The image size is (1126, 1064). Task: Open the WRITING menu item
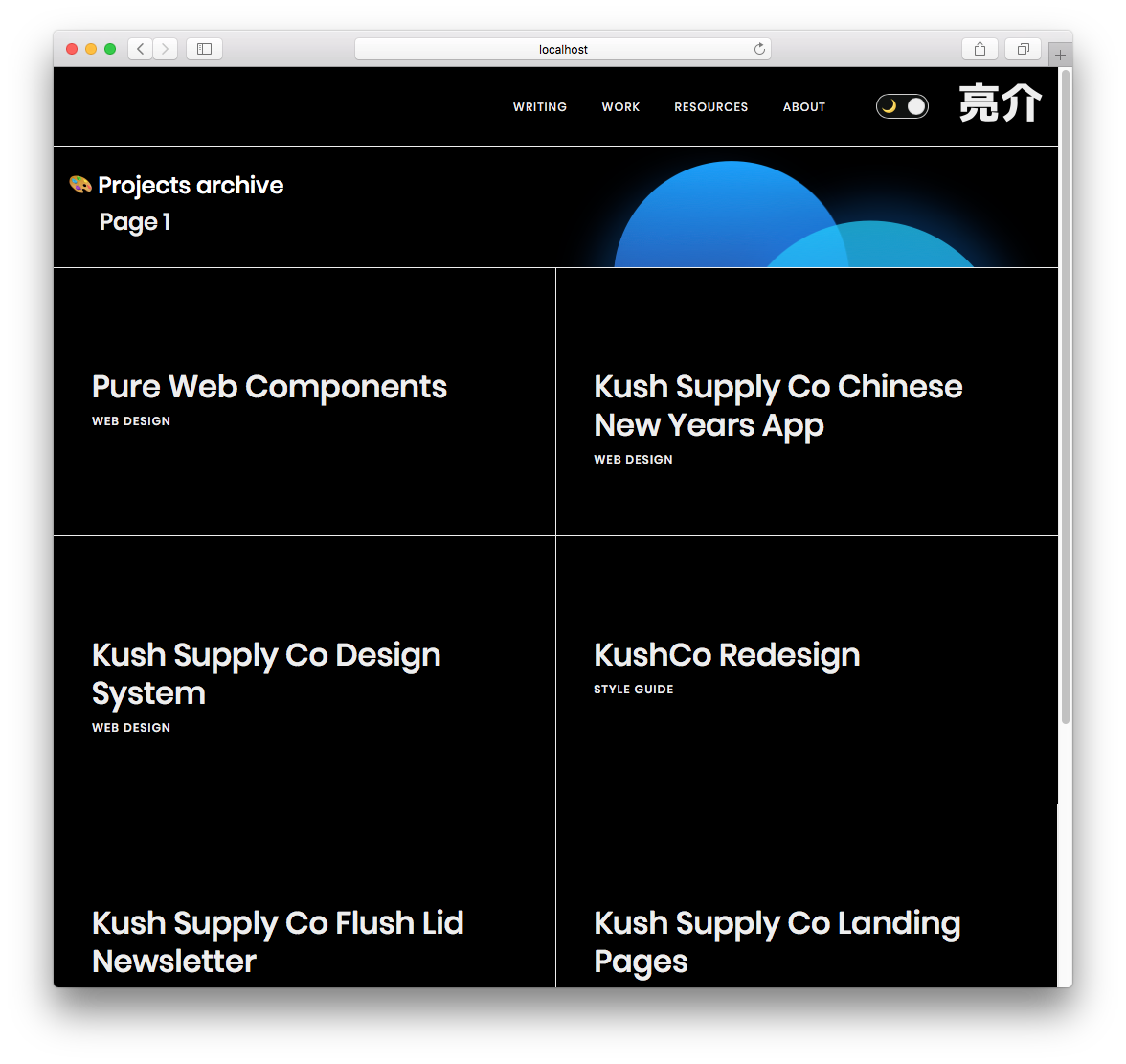click(539, 106)
